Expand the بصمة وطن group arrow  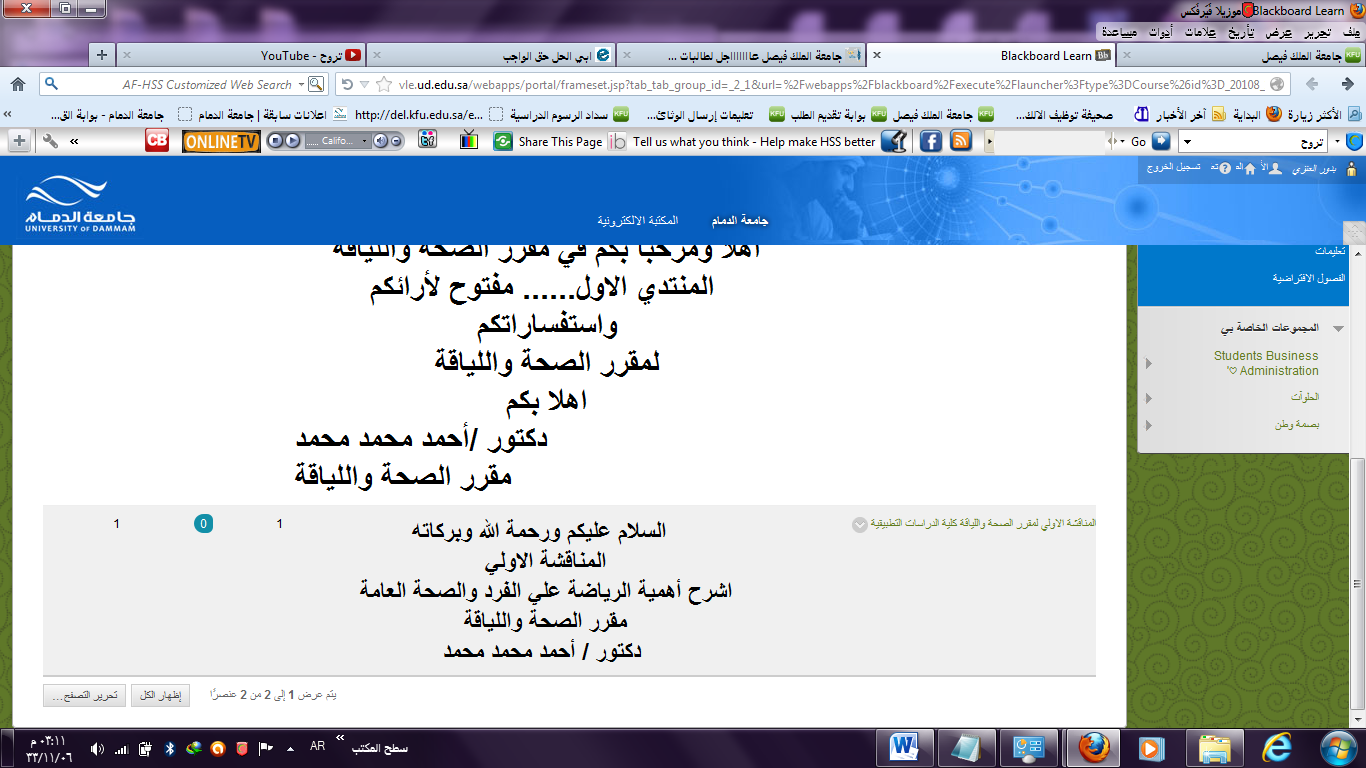[1148, 426]
